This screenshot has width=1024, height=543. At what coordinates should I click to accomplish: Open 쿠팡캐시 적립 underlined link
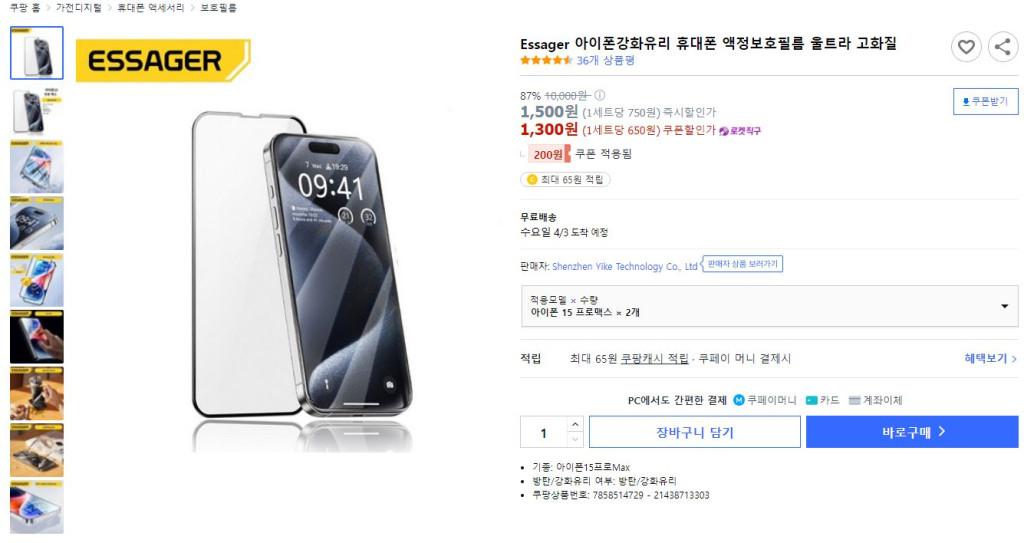coord(654,358)
